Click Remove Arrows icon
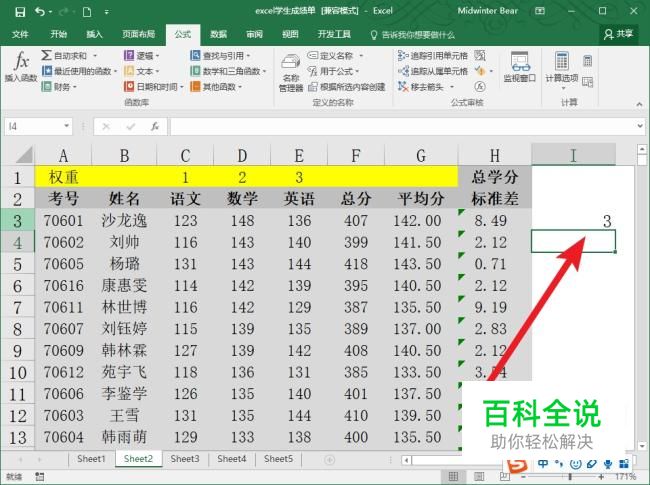 pyautogui.click(x=403, y=87)
